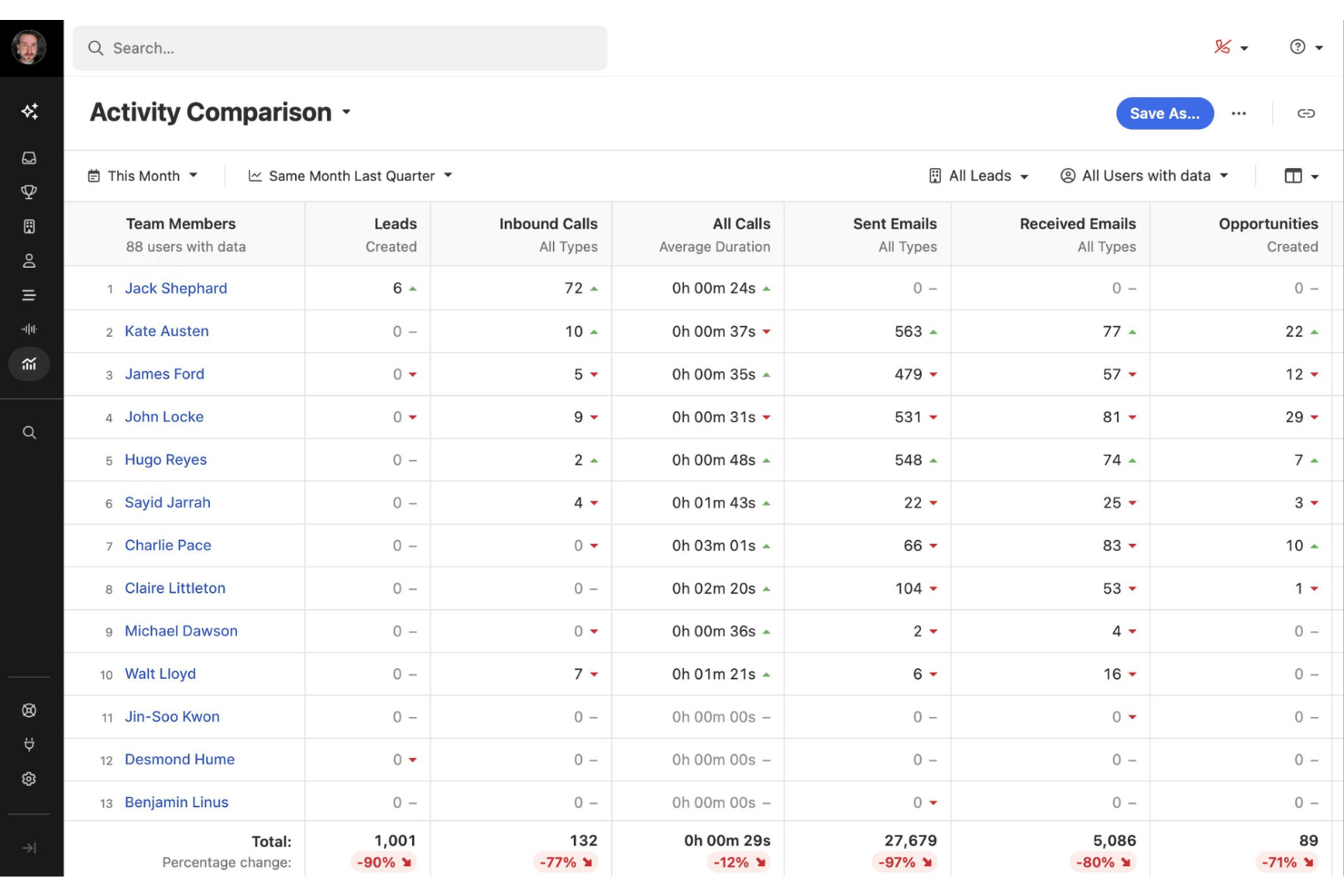Sort by All Calls Average Duration header

(698, 234)
